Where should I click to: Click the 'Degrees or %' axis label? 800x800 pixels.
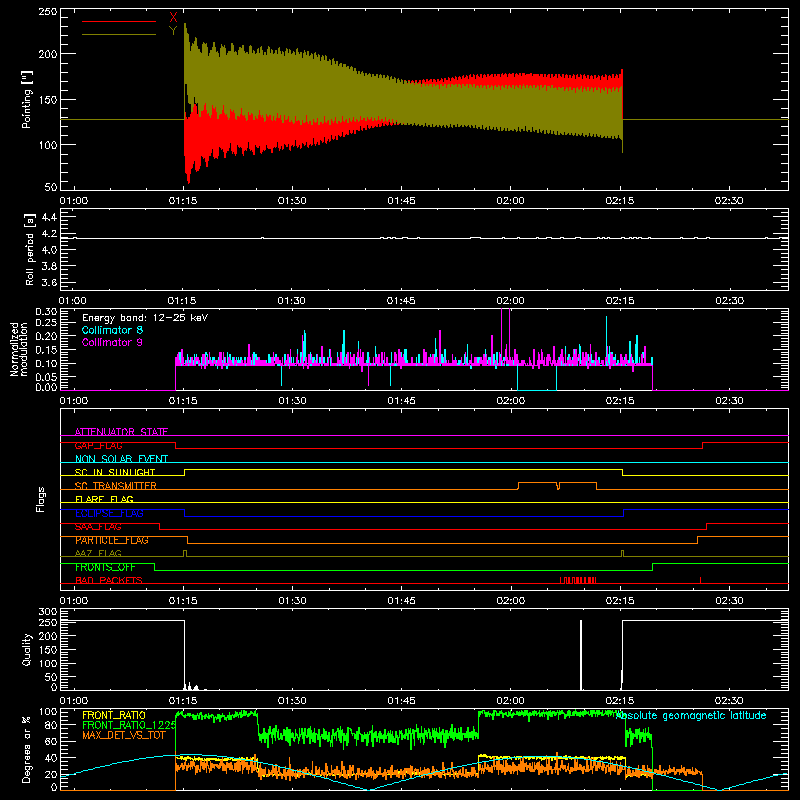(26, 749)
